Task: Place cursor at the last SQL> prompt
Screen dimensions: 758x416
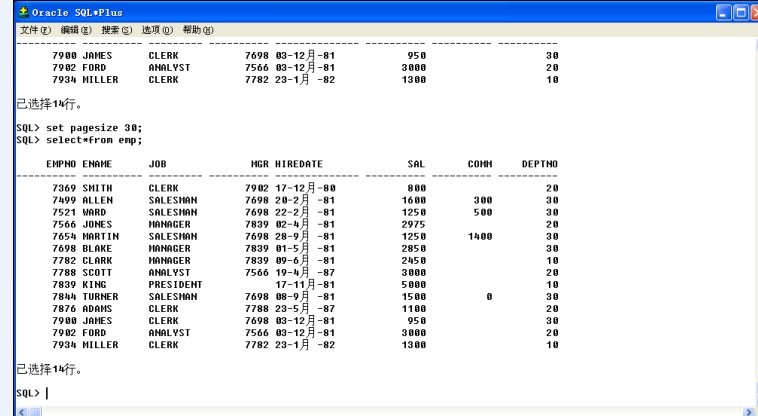Action: (x=47, y=393)
